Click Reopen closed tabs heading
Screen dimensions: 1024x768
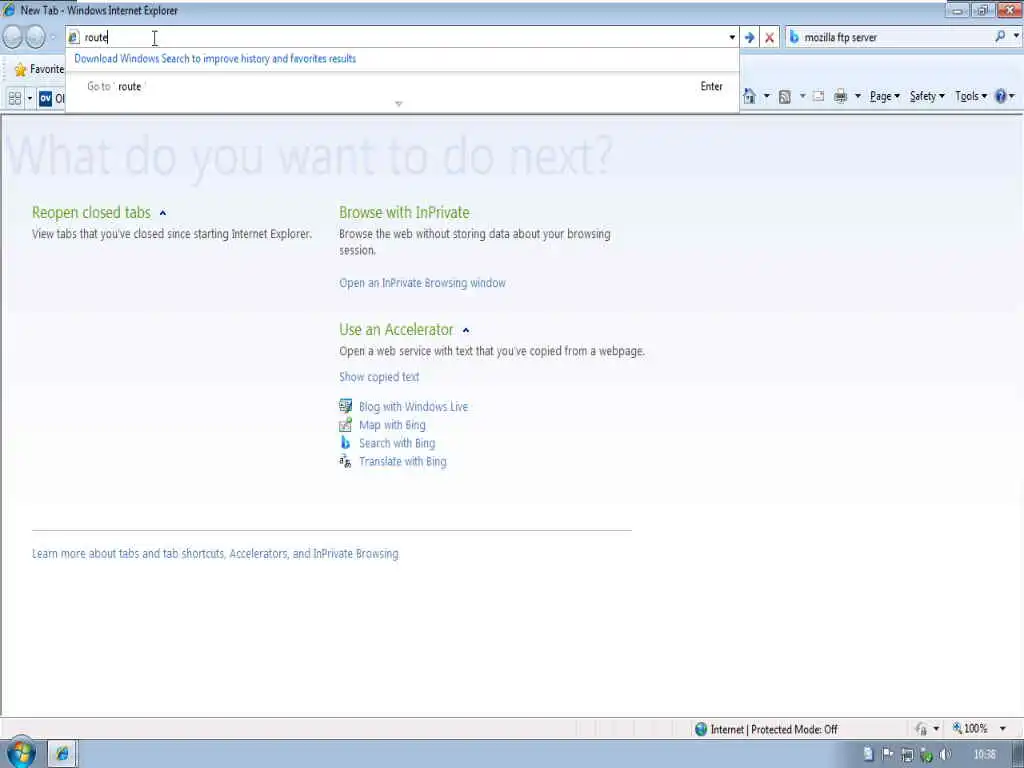click(91, 213)
